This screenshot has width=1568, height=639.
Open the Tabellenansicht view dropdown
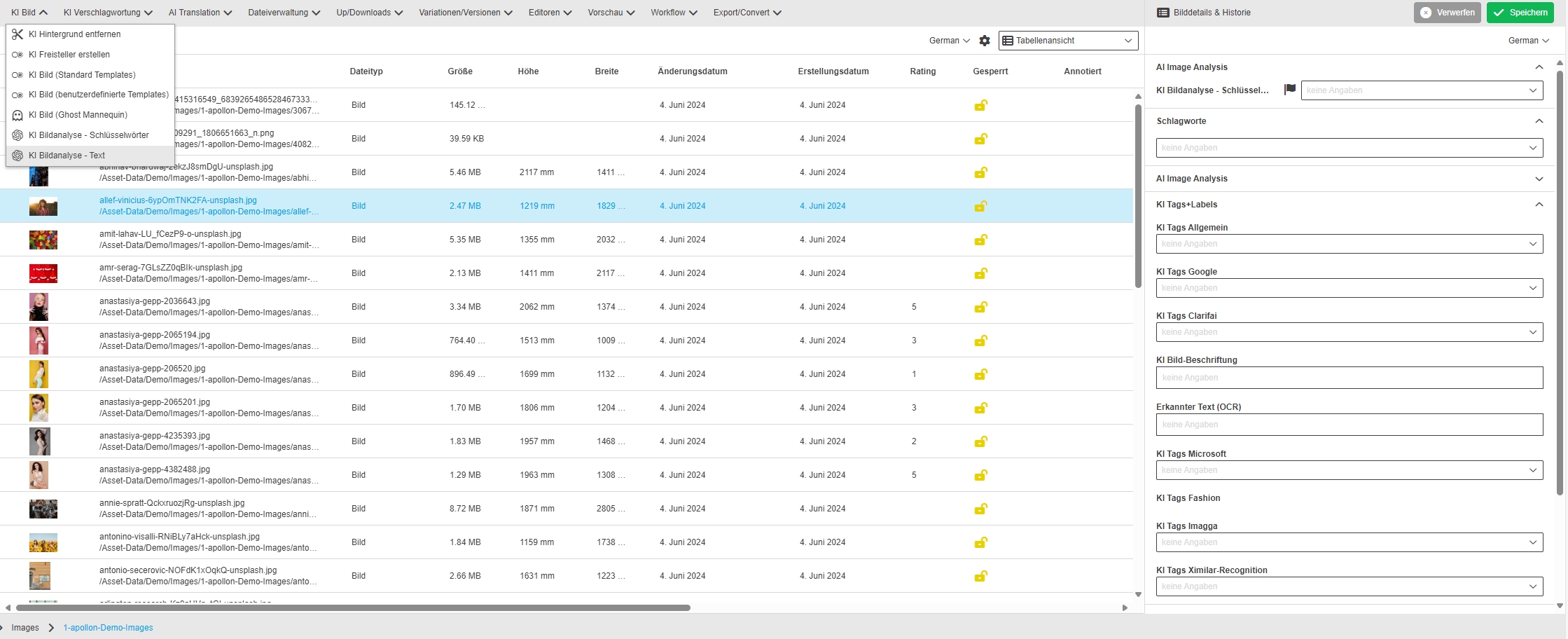[1068, 41]
